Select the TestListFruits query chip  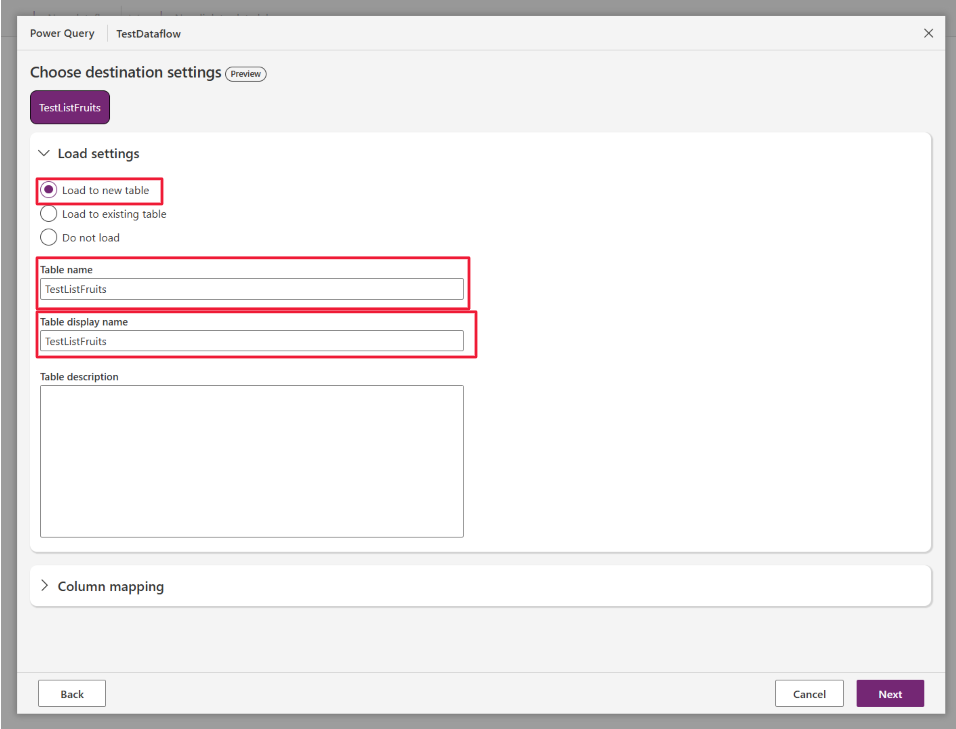[69, 107]
